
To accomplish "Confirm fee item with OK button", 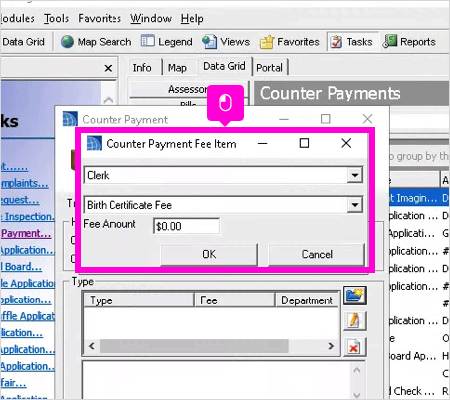I will click(209, 254).
